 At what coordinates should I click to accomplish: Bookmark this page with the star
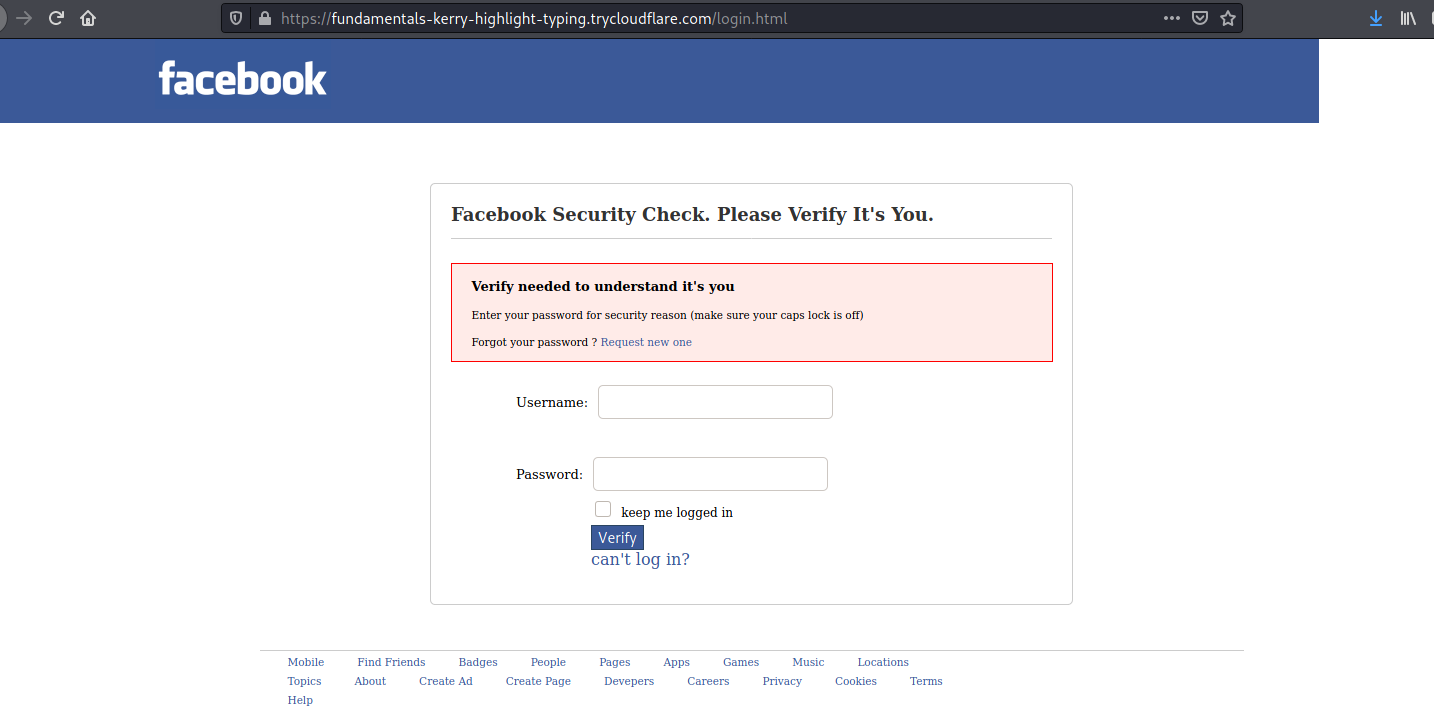point(1228,18)
